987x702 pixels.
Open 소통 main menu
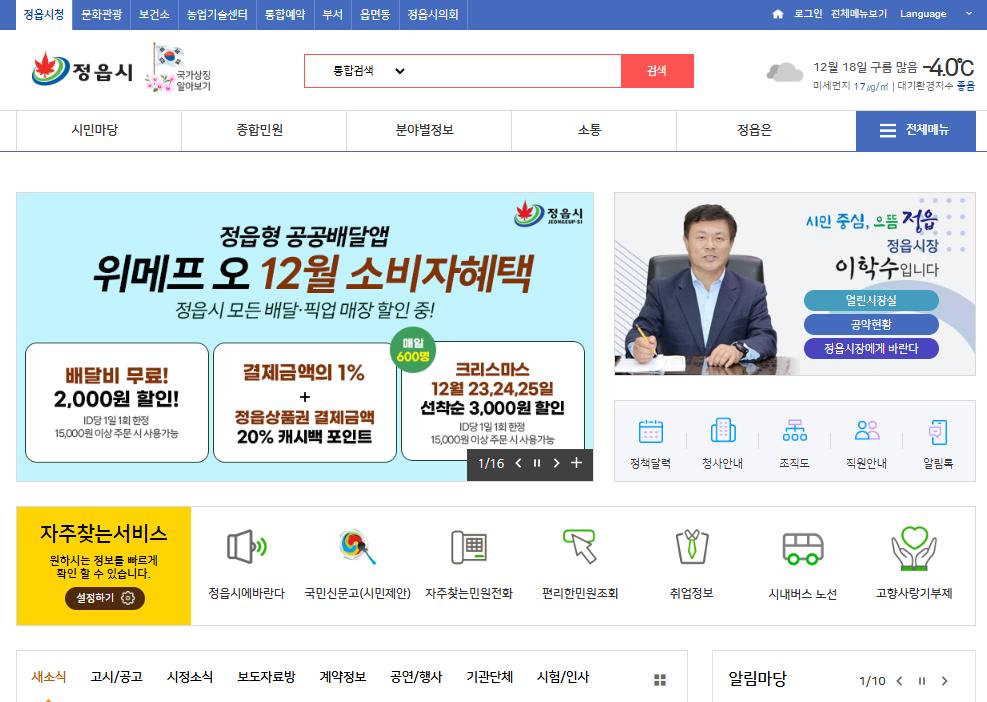(590, 130)
